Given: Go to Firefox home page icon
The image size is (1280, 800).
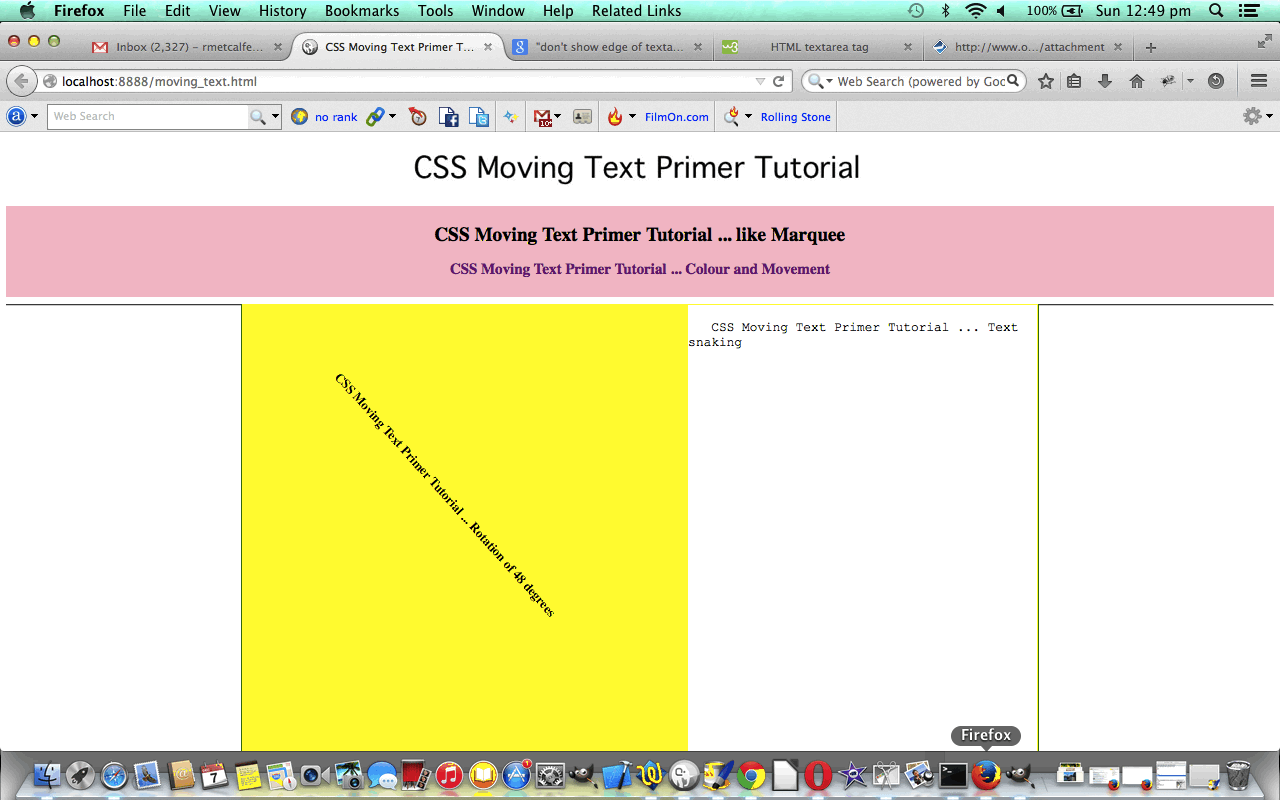Looking at the screenshot, I should pyautogui.click(x=1137, y=81).
